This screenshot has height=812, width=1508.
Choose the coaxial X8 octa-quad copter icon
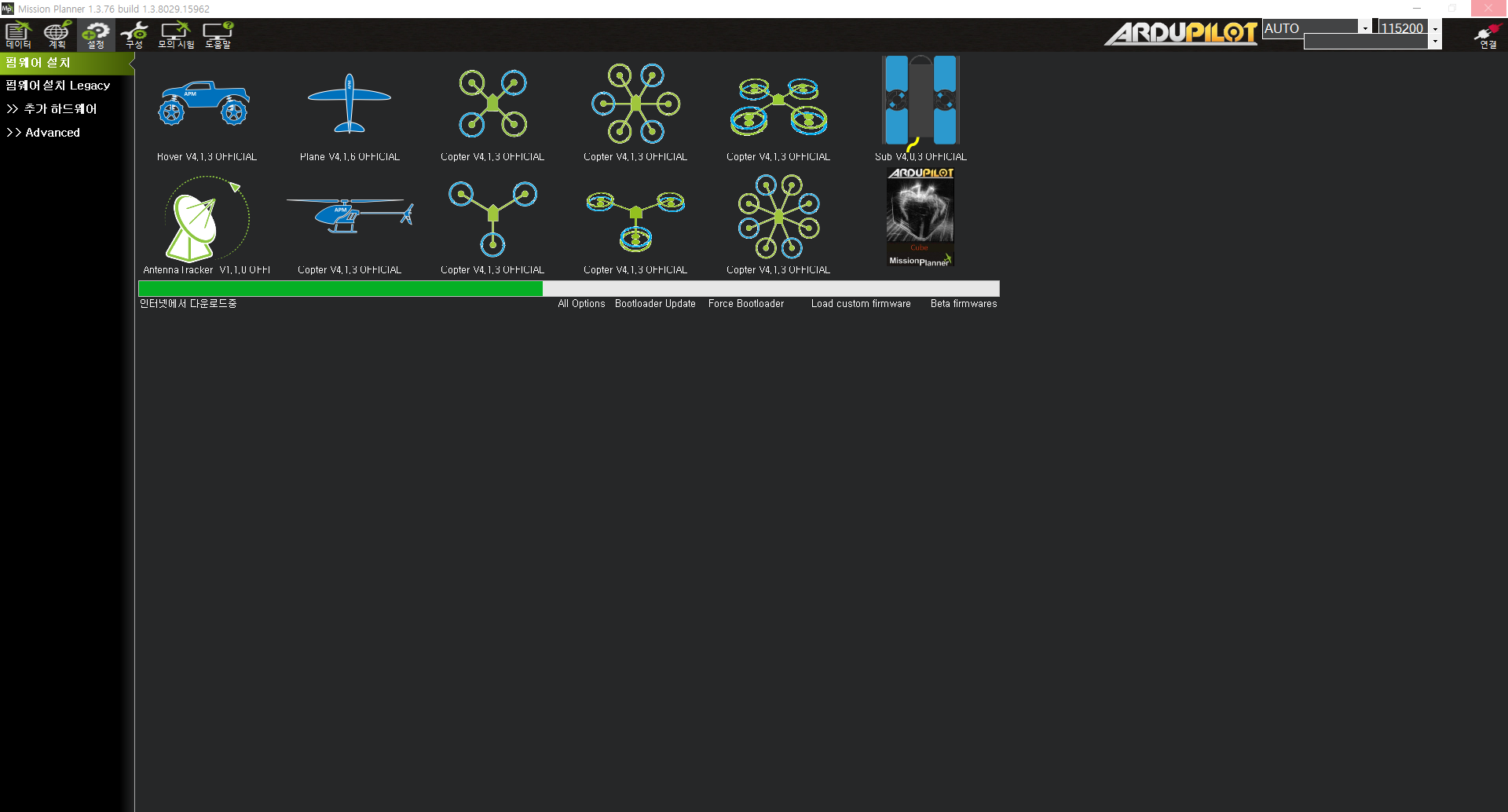[x=778, y=105]
